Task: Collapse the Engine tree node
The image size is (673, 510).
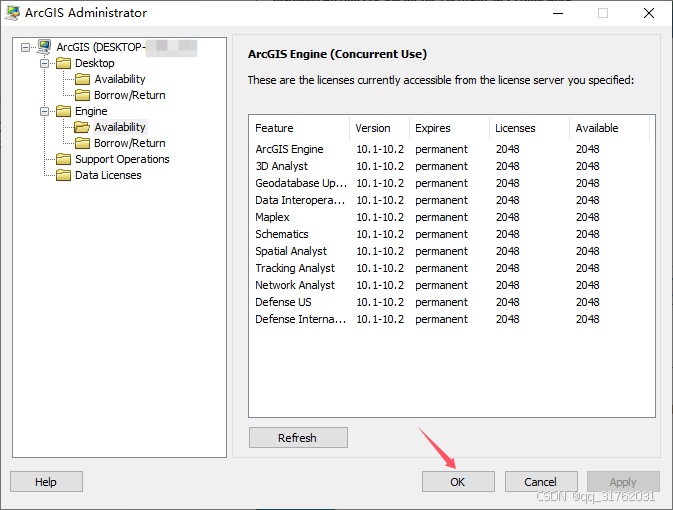Action: tap(45, 112)
